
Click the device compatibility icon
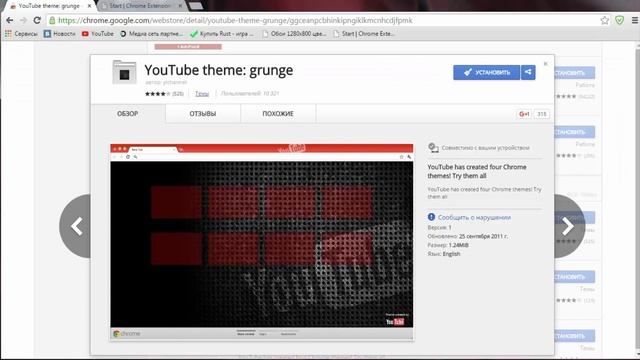tap(433, 147)
